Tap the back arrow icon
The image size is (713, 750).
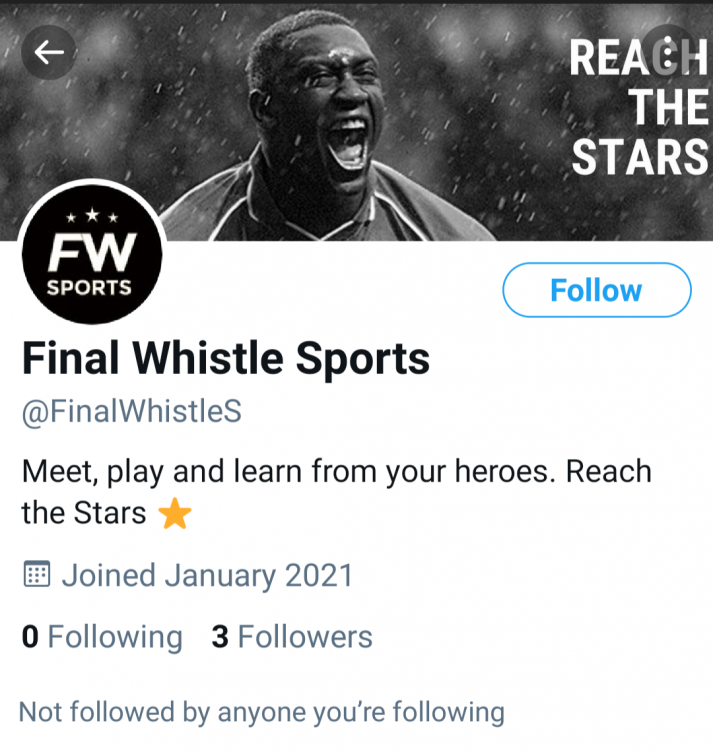click(49, 53)
